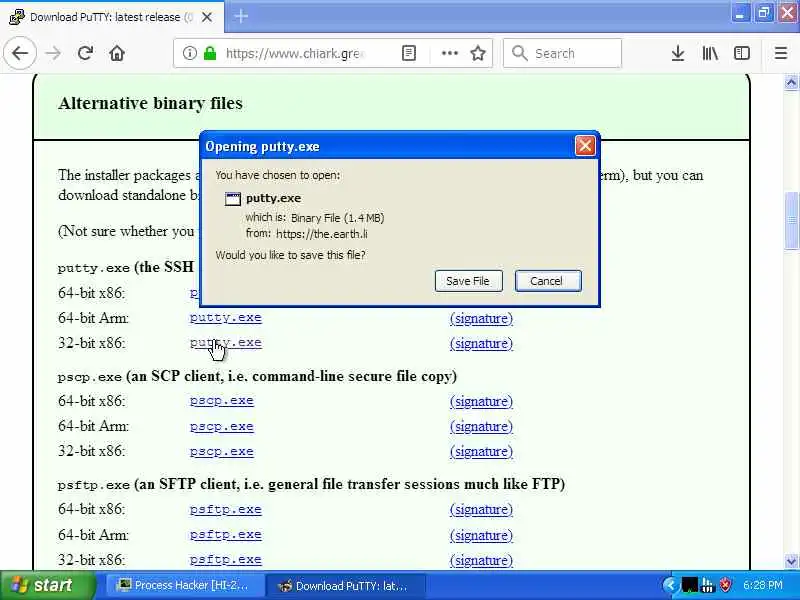Image resolution: width=800 pixels, height=600 pixels.
Task: Click the 64-bit Arm putty.exe link
Action: point(226,317)
